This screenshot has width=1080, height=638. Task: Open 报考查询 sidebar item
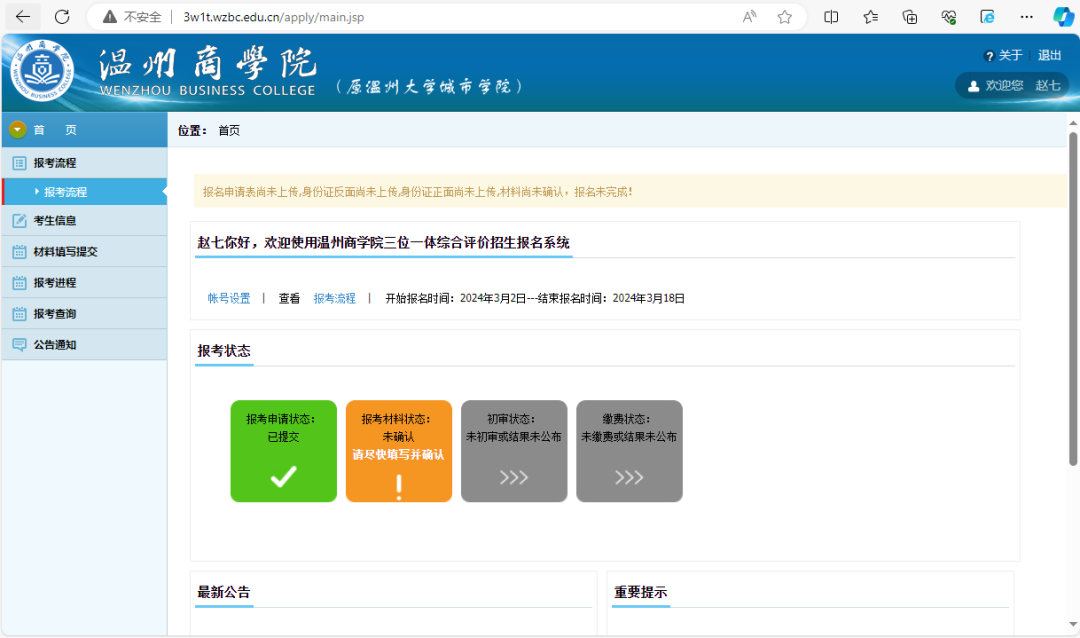point(55,314)
